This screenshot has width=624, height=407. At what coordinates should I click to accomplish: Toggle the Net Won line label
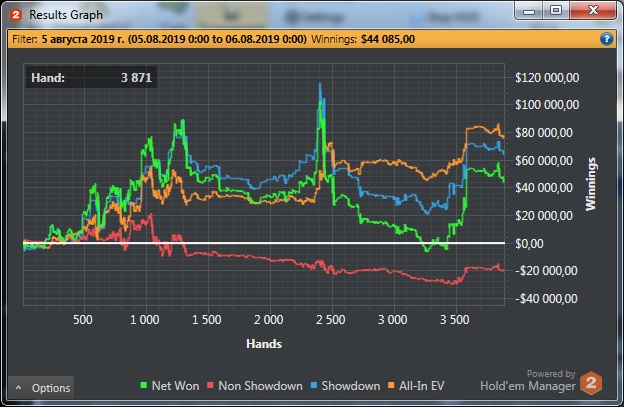pos(176,386)
